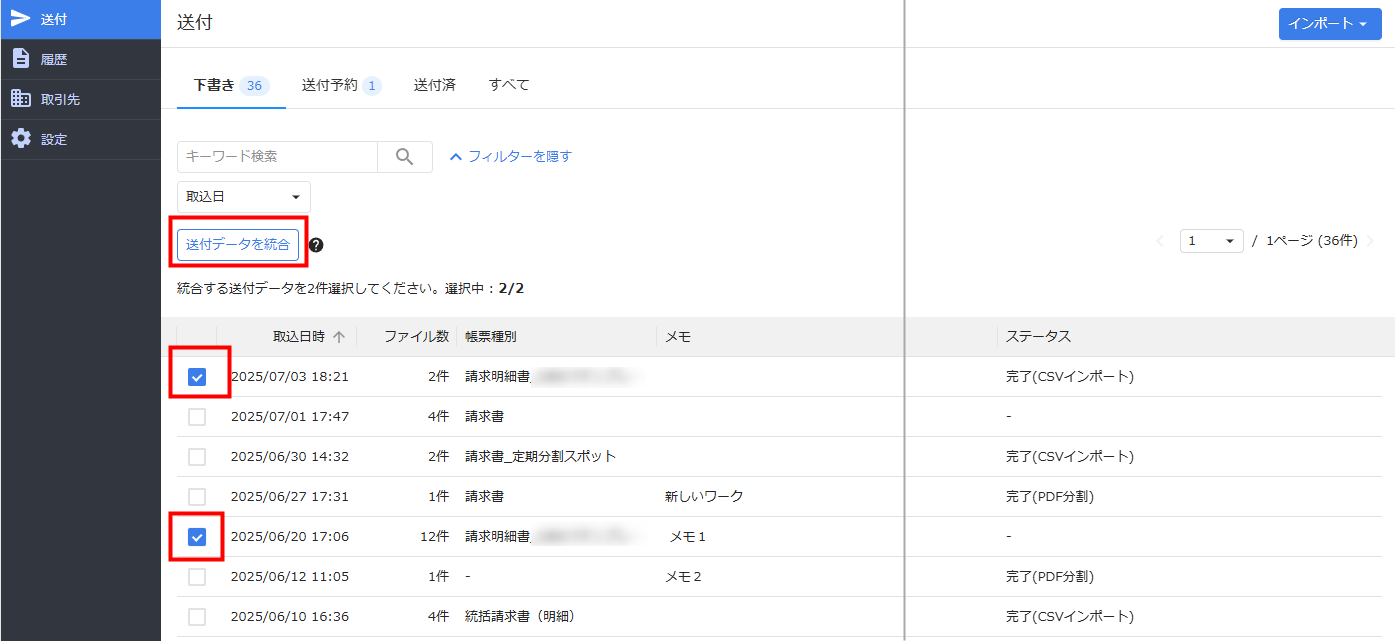Click the メモ１ memo cell
The width and height of the screenshot is (1395, 641).
[688, 537]
